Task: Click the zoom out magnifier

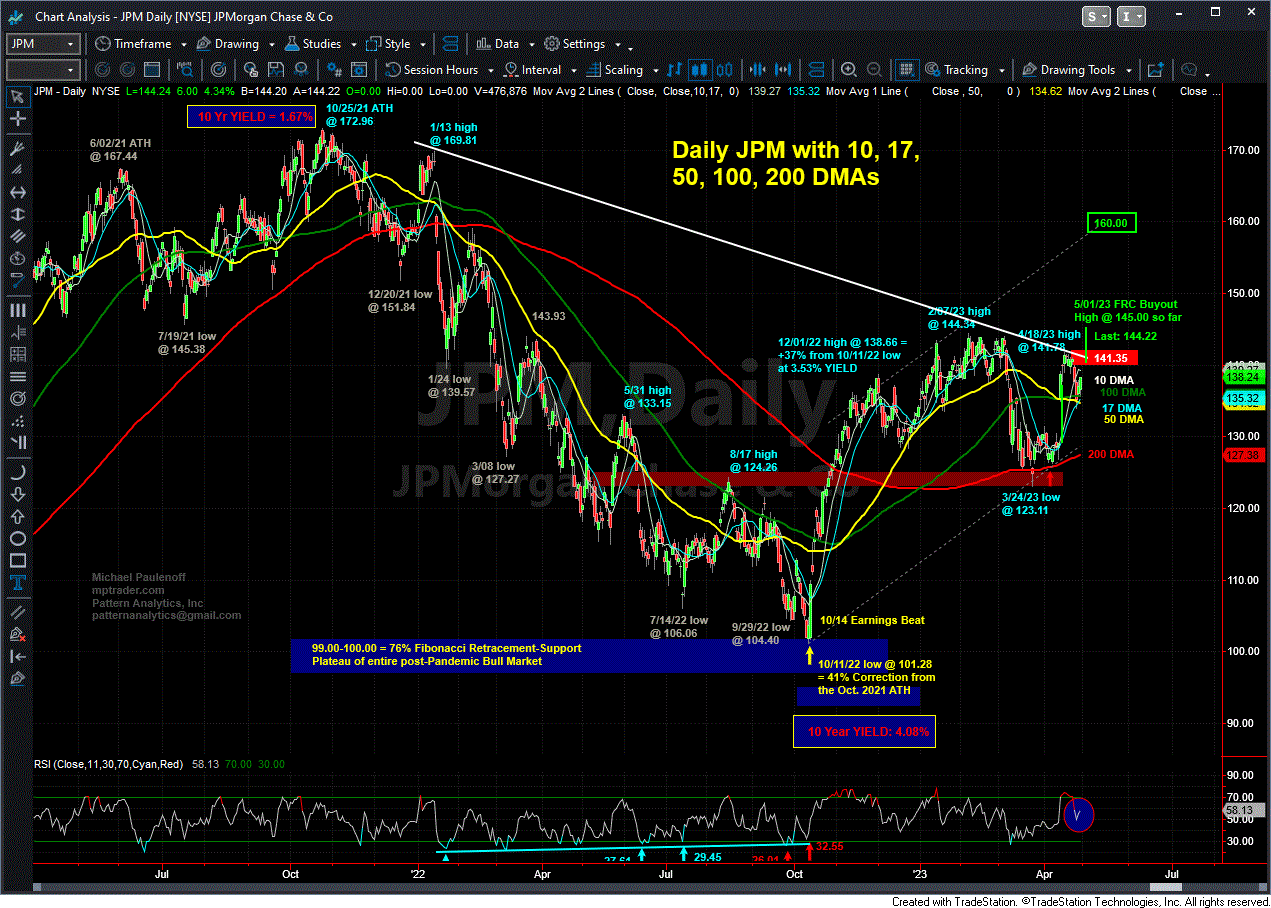Action: click(x=873, y=70)
